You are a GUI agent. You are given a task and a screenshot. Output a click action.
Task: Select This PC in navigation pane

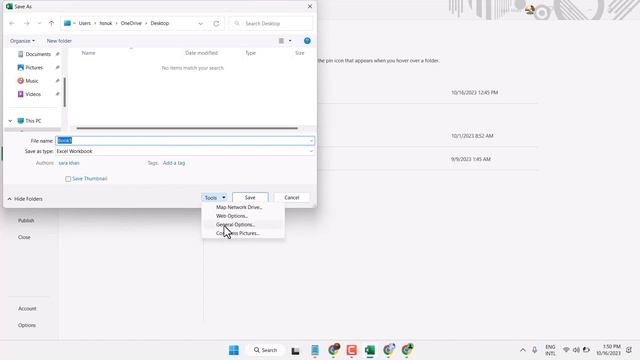(33, 121)
